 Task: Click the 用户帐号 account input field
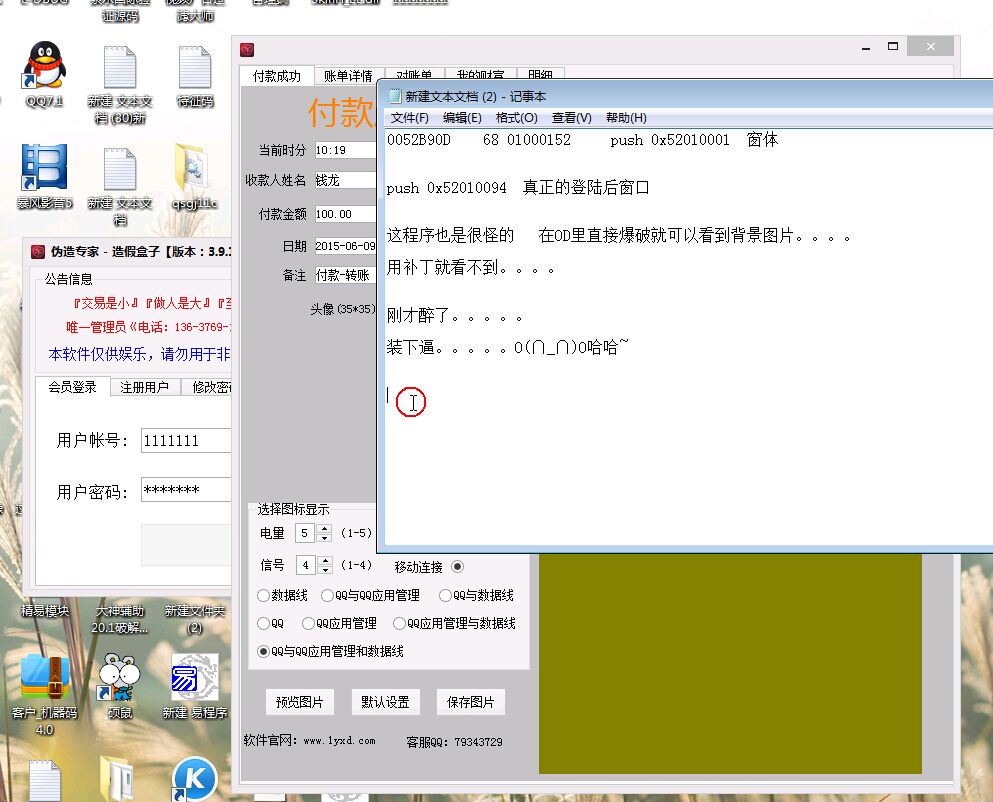point(186,440)
